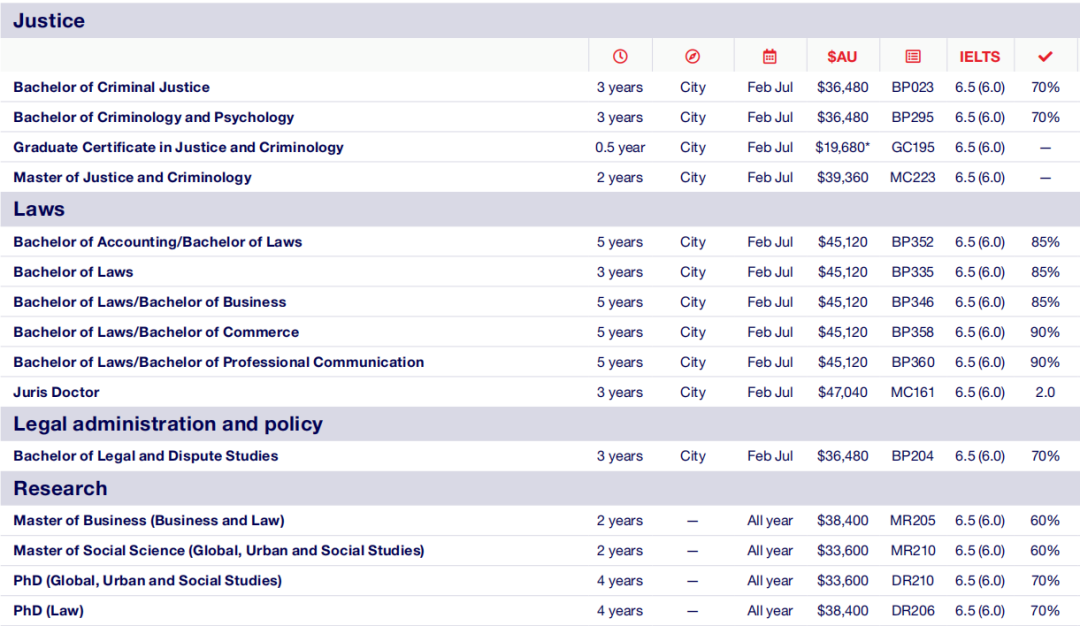The height and width of the screenshot is (626, 1080).
Task: Click 60% in the MR205 row
Action: [x=1045, y=521]
